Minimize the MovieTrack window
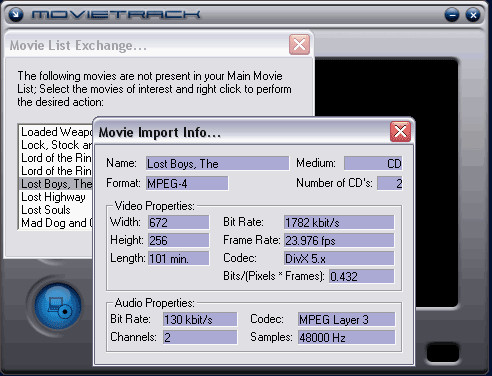 (x=452, y=15)
